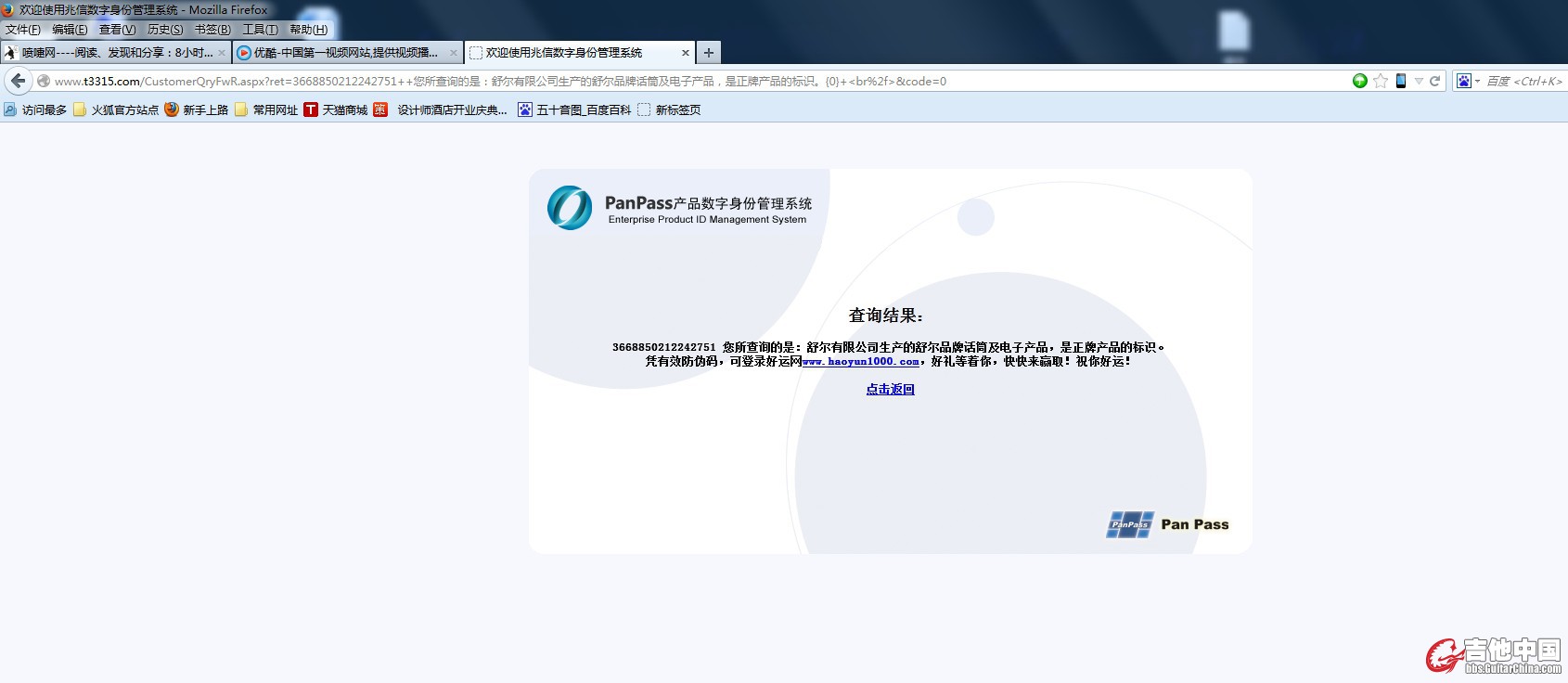Open the address bar history dropdown arrow
The image size is (1568, 683).
coord(1419,82)
